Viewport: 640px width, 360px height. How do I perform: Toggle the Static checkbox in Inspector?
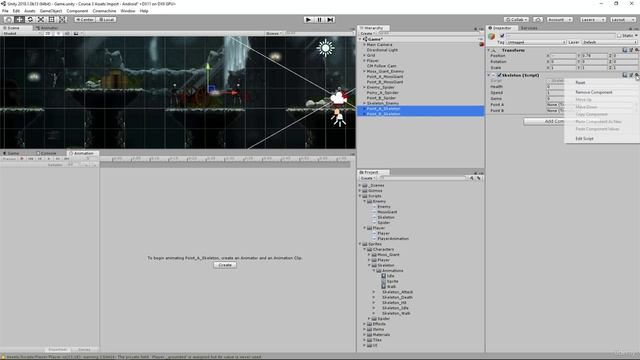point(619,36)
